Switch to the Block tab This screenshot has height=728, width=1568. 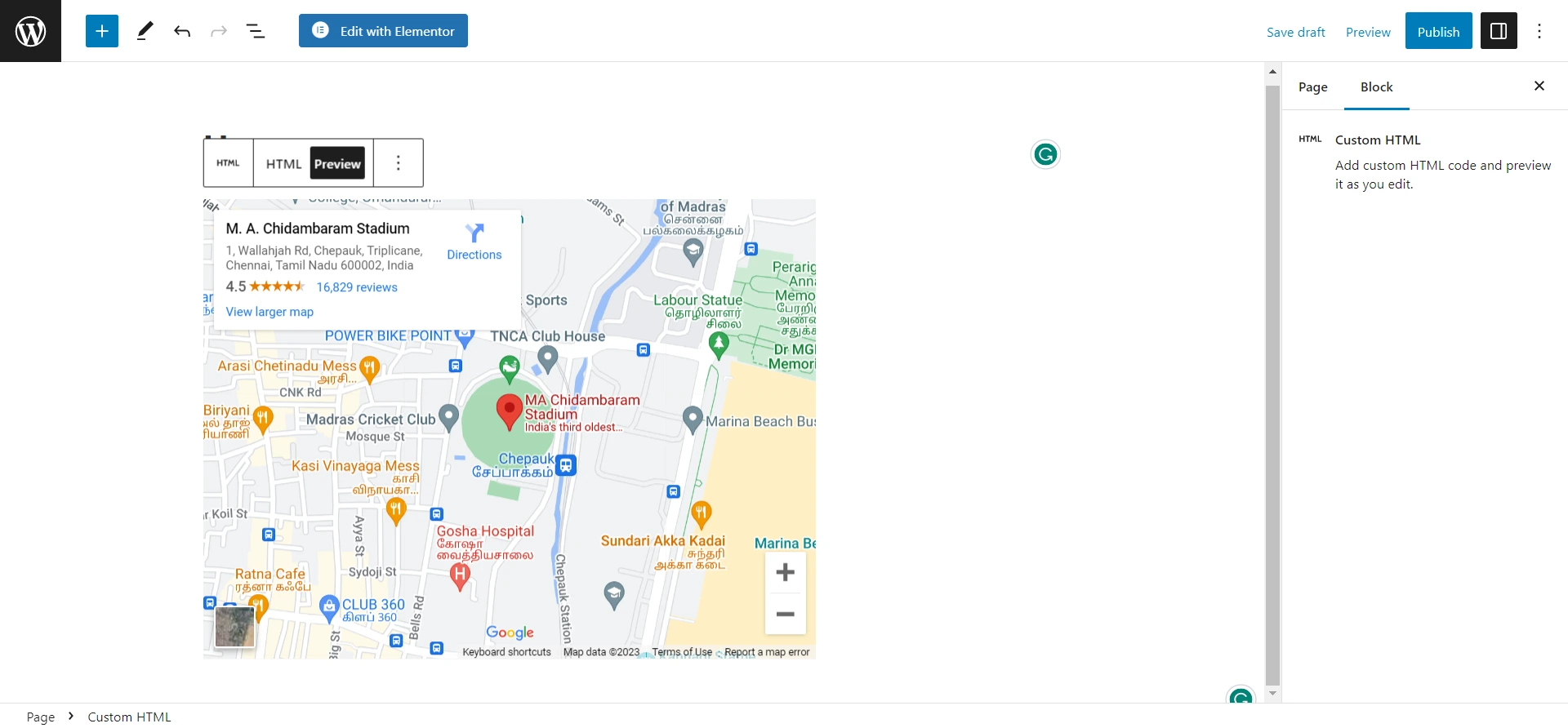pos(1377,87)
